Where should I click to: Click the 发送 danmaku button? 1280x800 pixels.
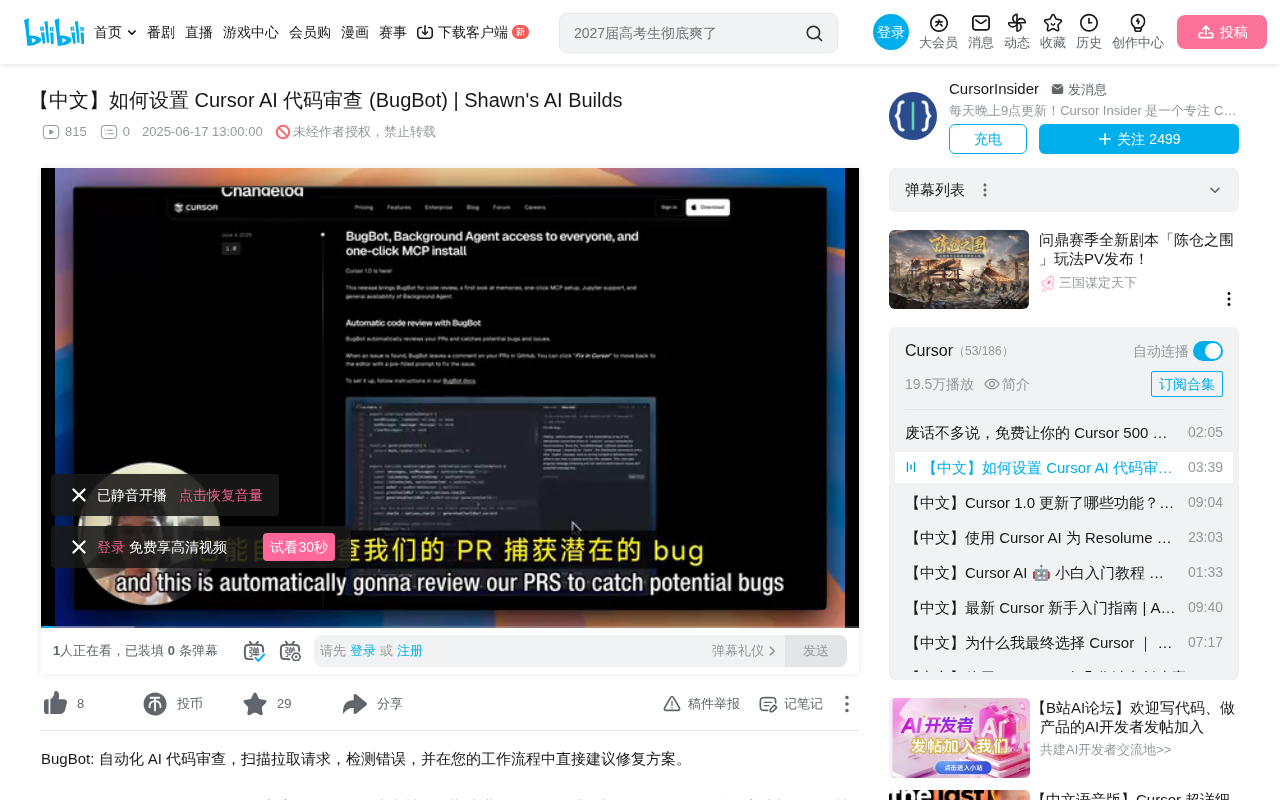pyautogui.click(x=816, y=651)
